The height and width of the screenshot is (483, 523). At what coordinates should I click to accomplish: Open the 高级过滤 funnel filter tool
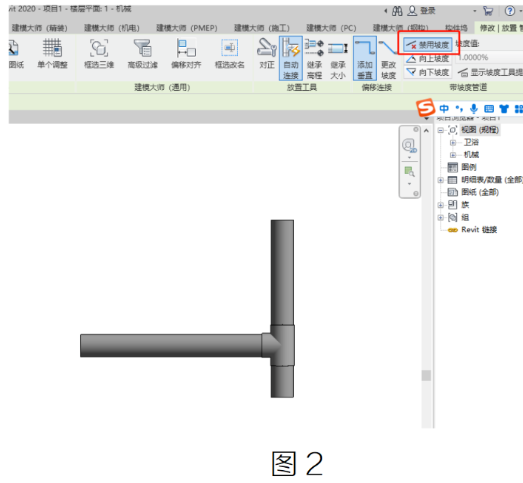[142, 54]
